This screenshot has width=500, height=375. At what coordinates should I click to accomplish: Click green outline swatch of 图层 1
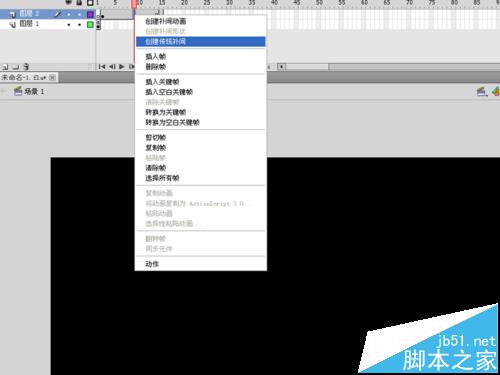90,24
